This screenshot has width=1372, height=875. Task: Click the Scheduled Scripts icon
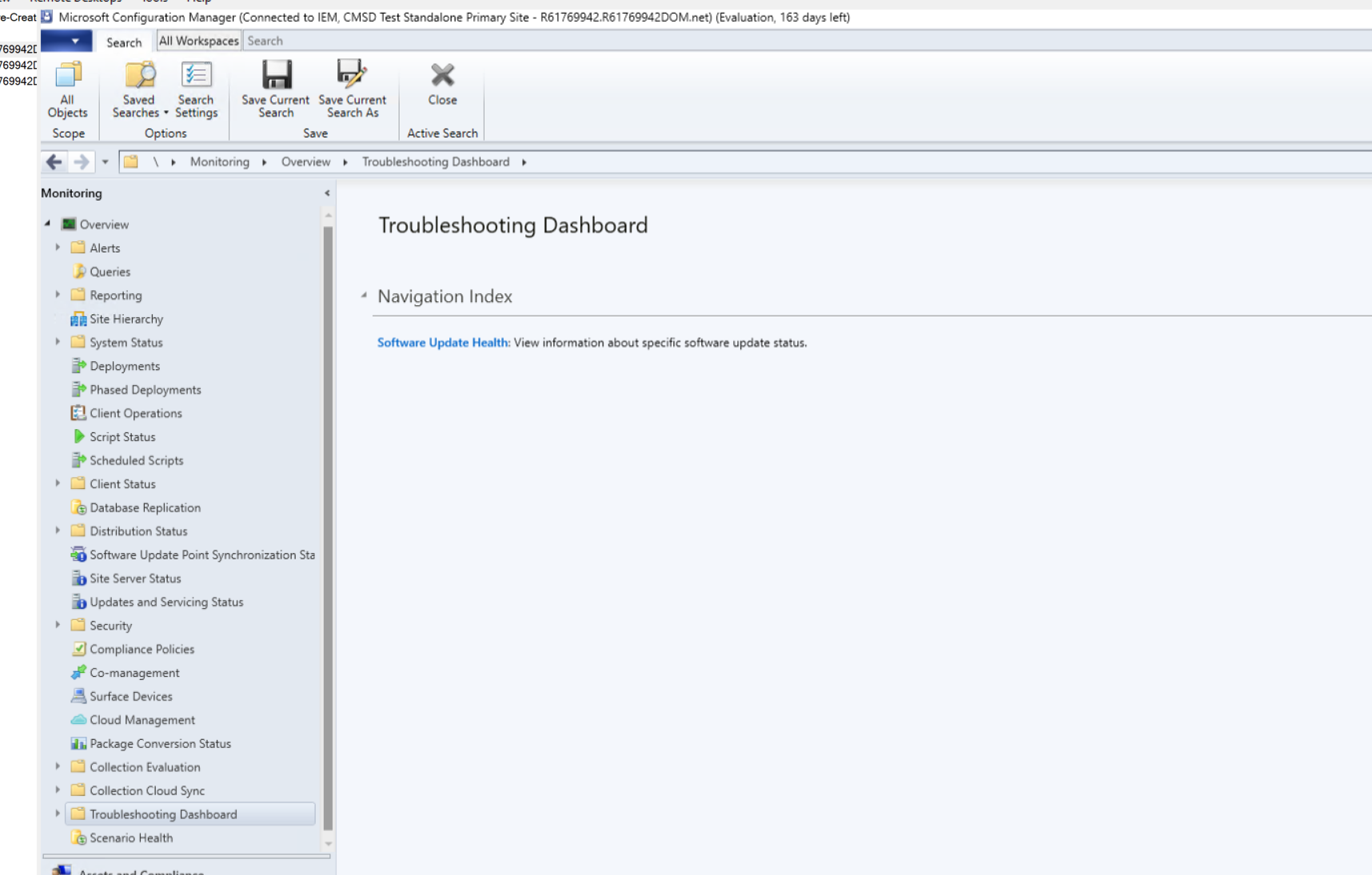coord(78,460)
